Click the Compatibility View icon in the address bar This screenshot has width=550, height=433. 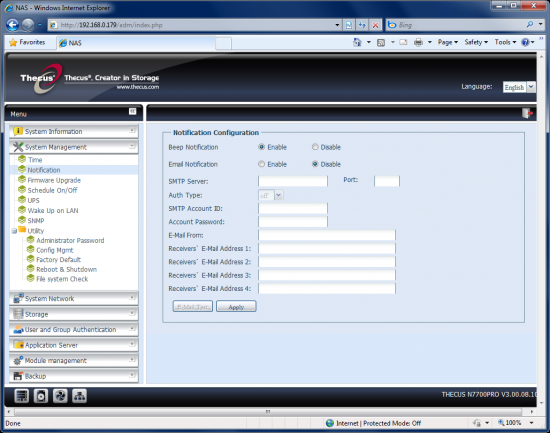349,25
